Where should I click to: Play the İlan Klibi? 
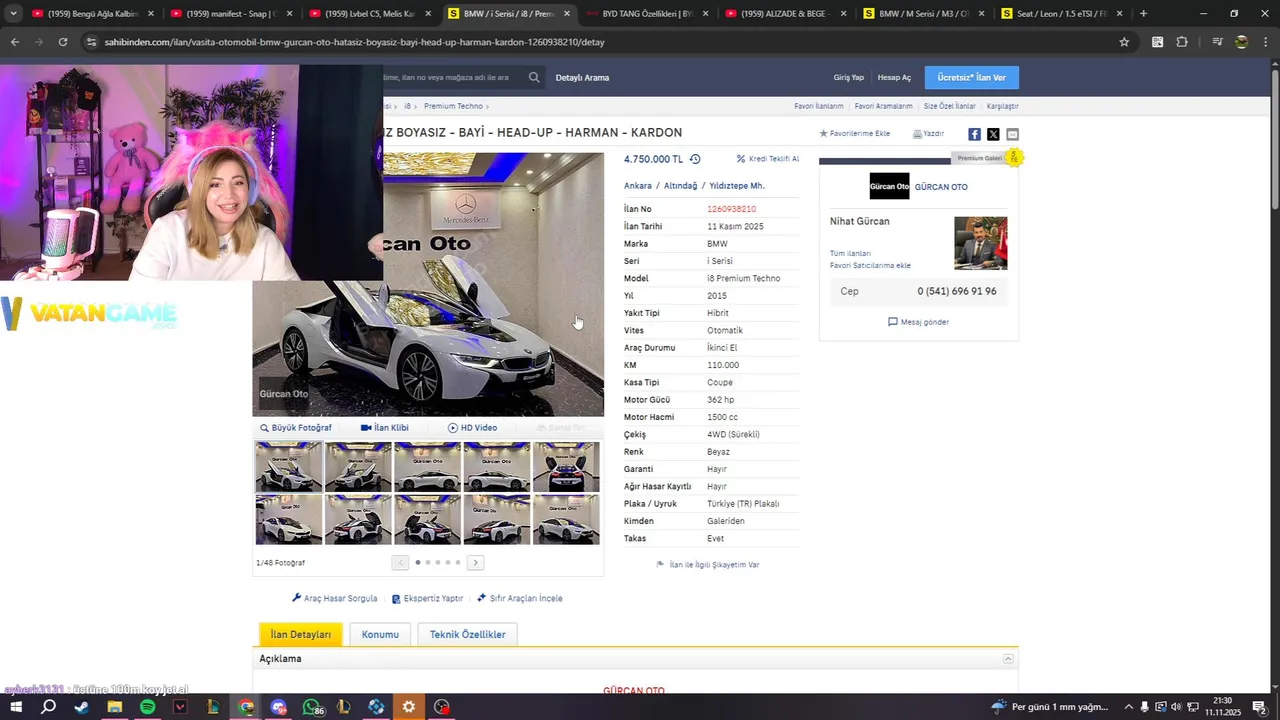click(x=384, y=428)
